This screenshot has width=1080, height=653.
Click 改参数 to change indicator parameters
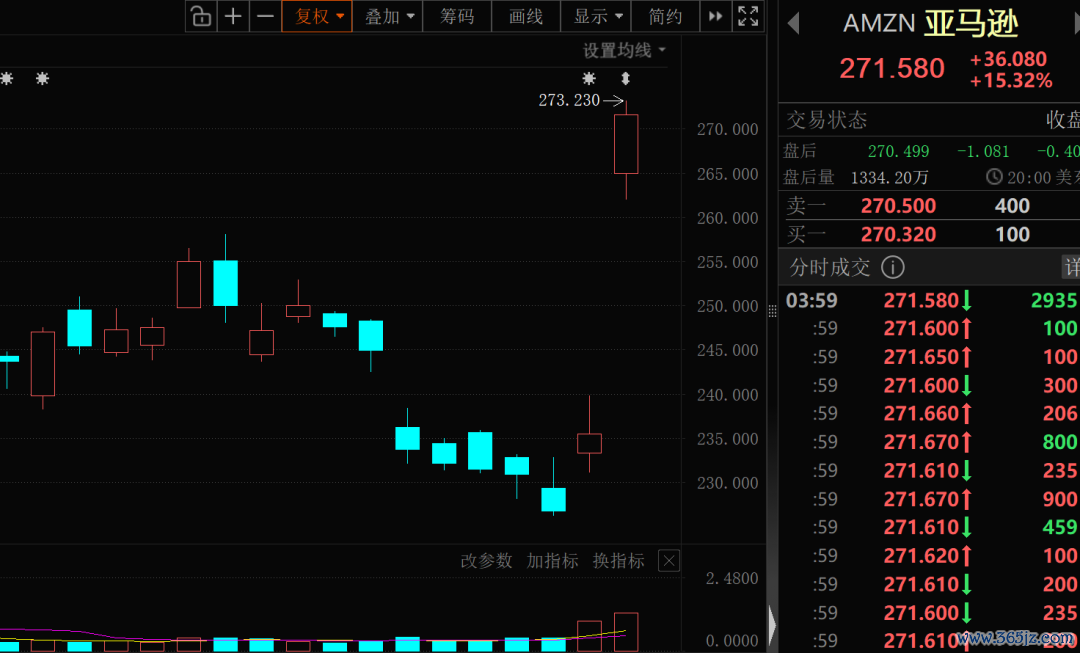tap(486, 561)
